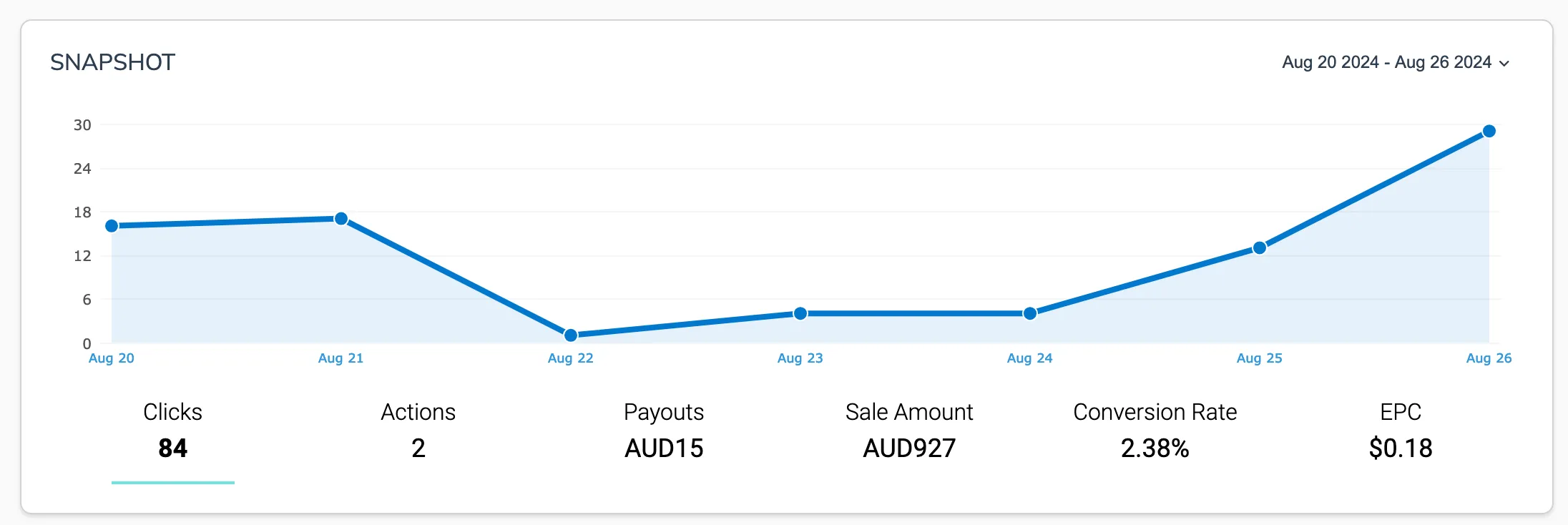The image size is (1568, 525).
Task: Click the Aug 26 peak data point
Action: 1488,131
